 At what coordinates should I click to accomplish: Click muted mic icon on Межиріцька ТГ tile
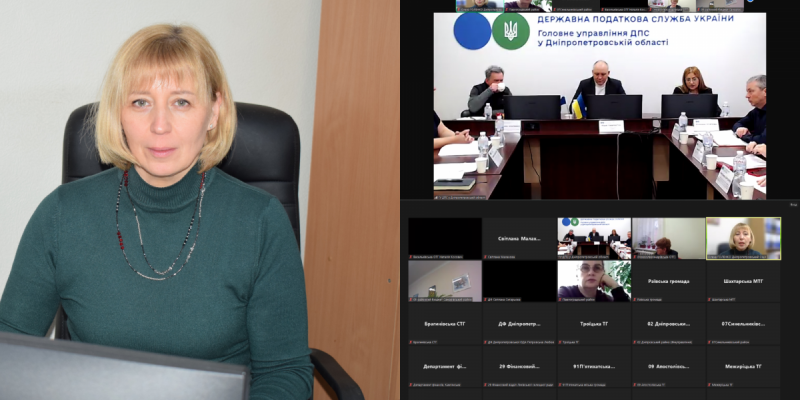pos(710,384)
